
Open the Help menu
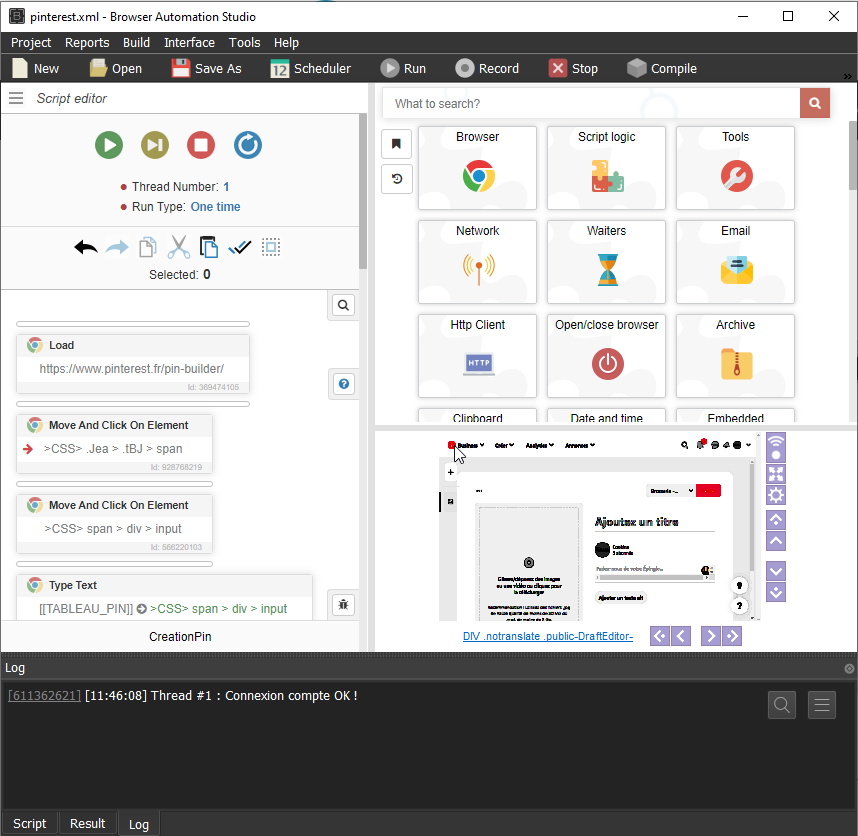pyautogui.click(x=286, y=43)
